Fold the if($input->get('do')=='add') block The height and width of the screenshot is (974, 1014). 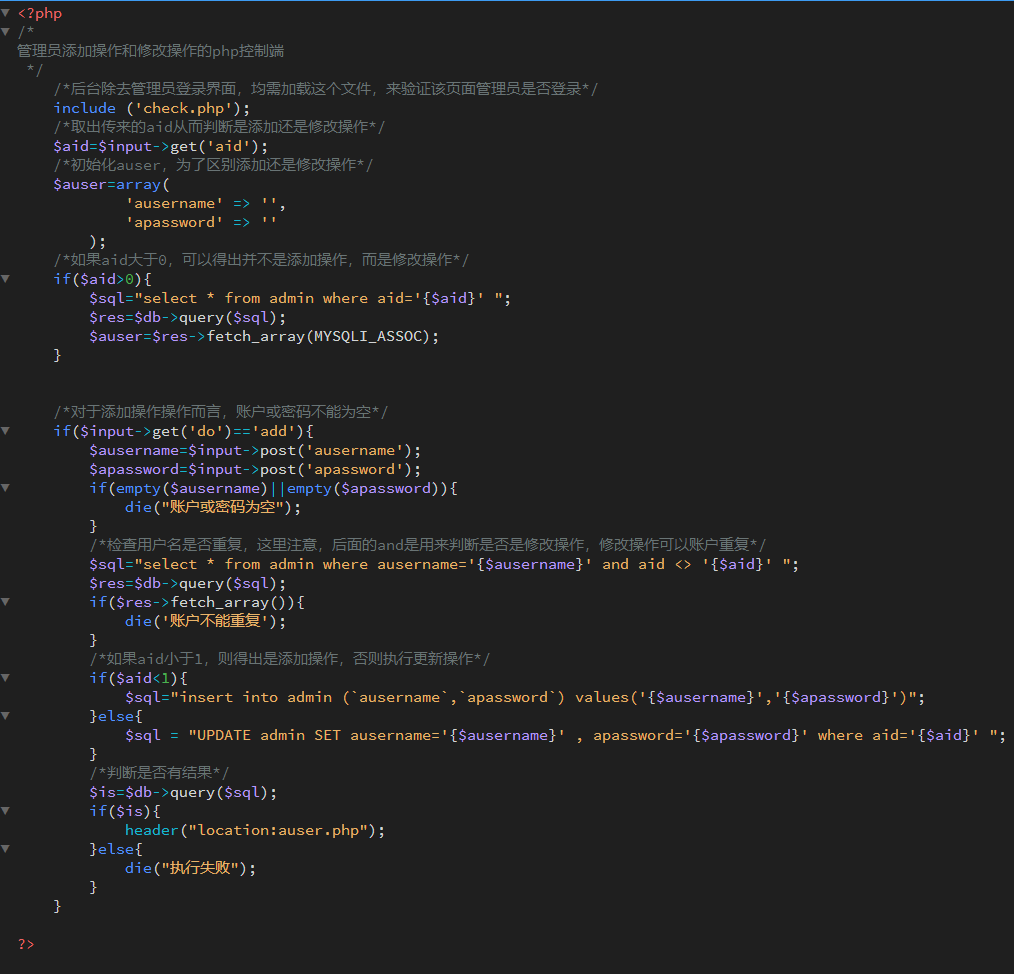click(x=5, y=431)
